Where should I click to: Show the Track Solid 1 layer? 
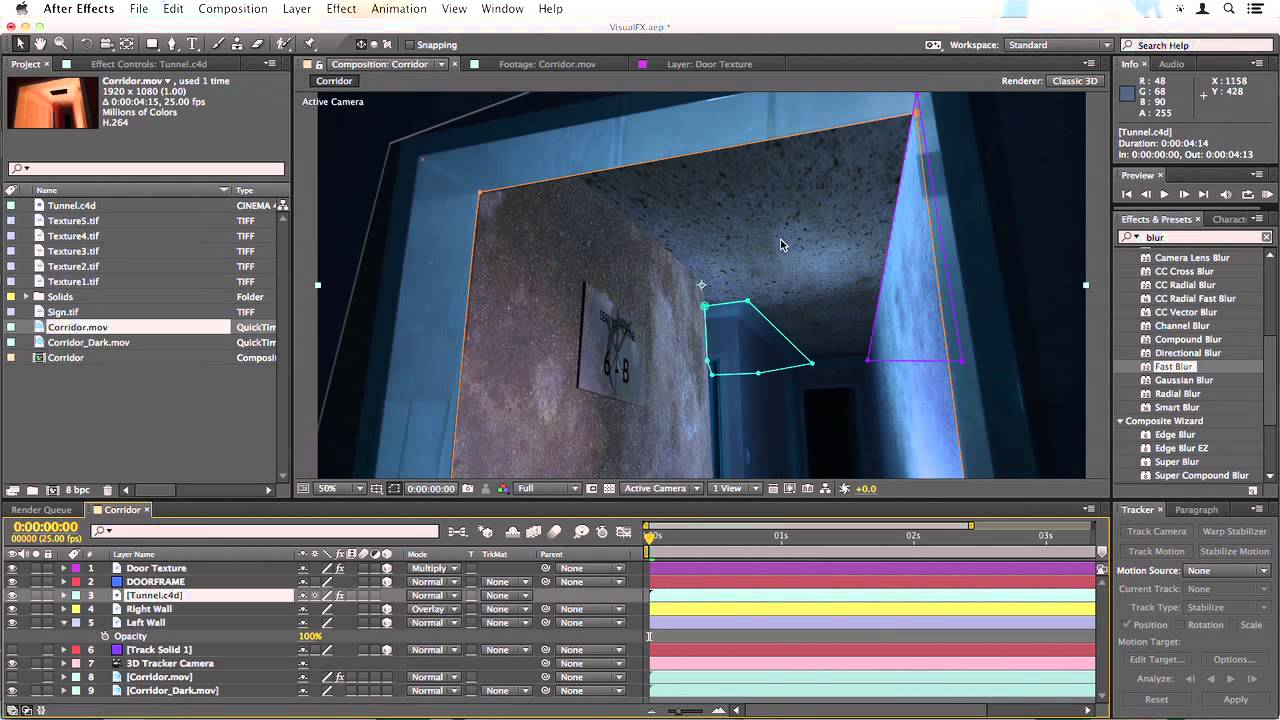click(12, 650)
